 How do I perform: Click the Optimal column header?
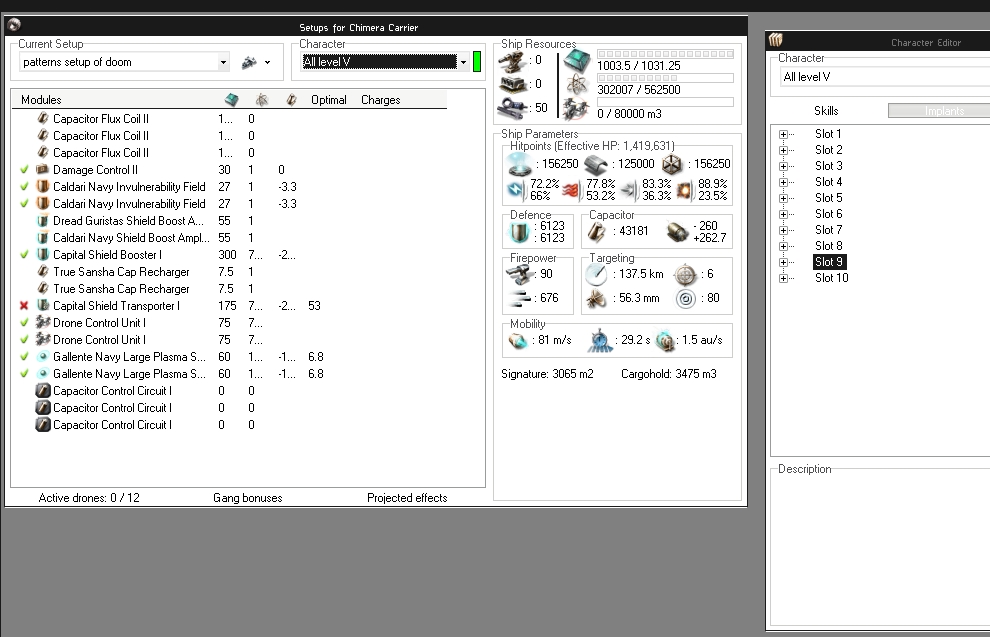(x=329, y=100)
